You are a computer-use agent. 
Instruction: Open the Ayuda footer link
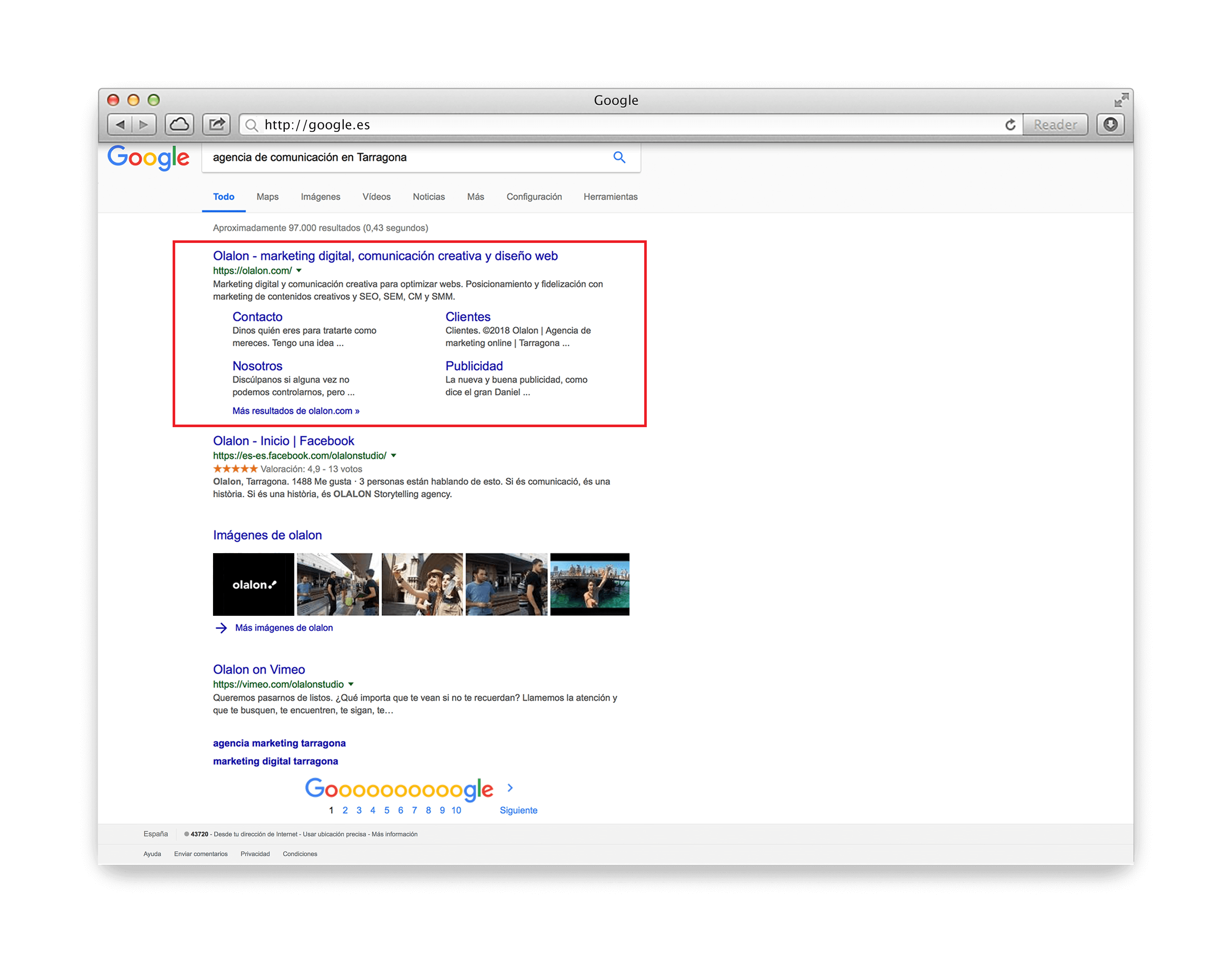tap(152, 854)
